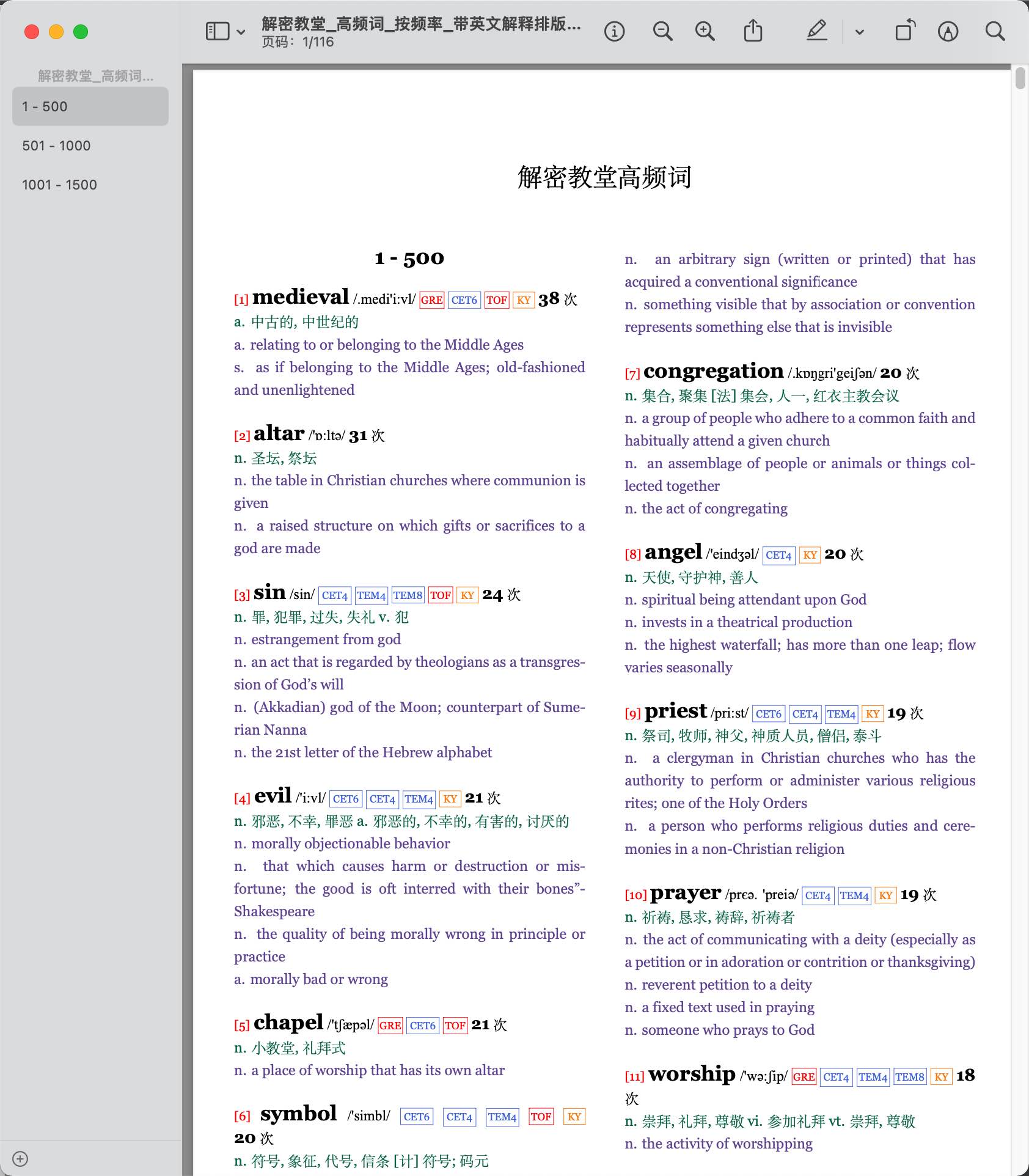
Task: Expand highlight color options chevron
Action: coord(860,32)
